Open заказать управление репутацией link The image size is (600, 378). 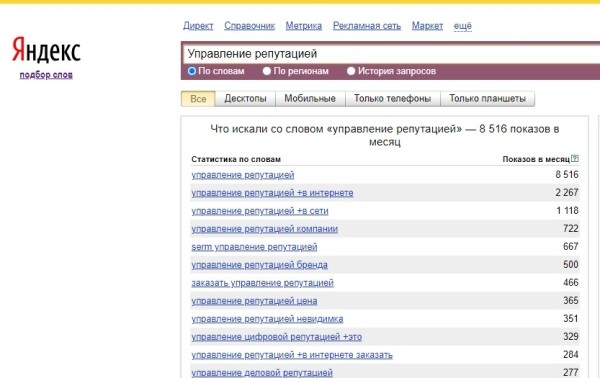click(x=262, y=283)
